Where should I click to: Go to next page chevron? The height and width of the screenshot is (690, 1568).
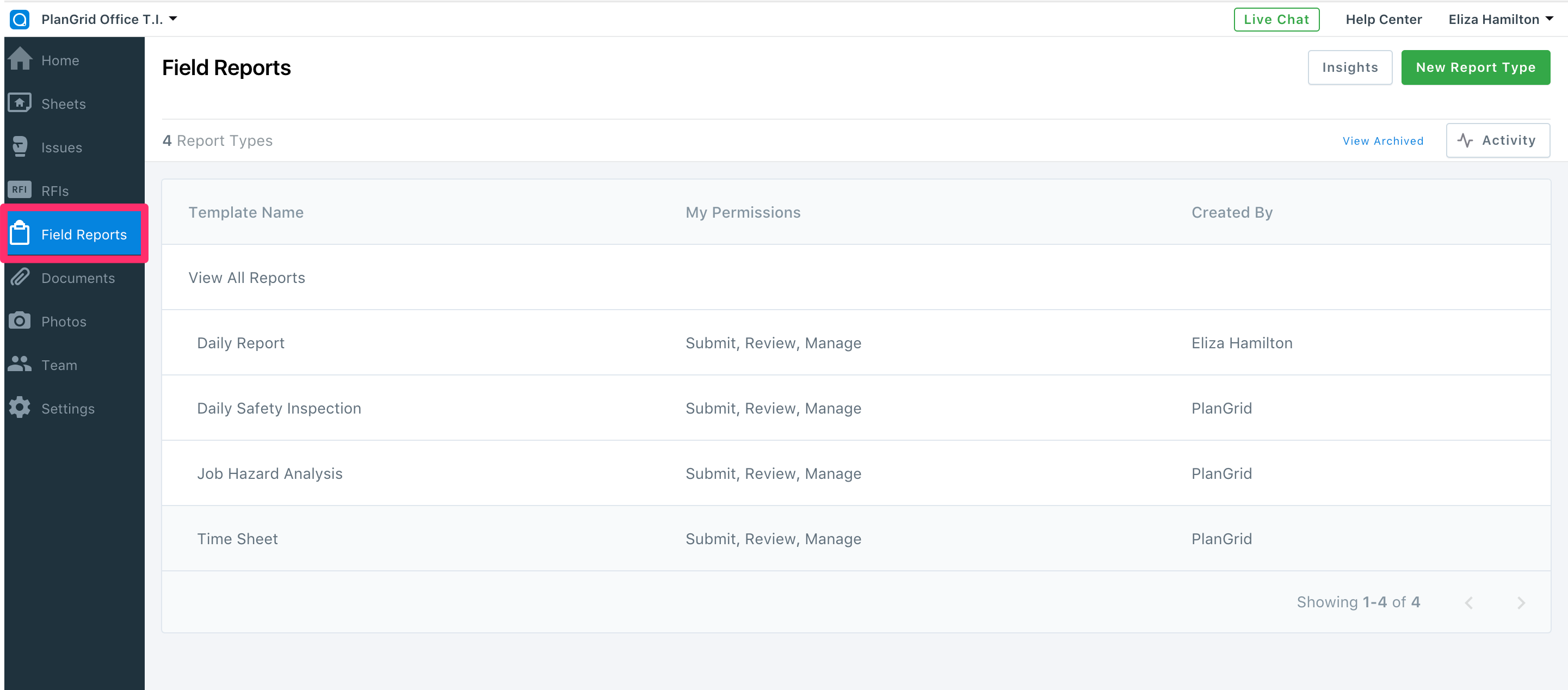point(1521,603)
